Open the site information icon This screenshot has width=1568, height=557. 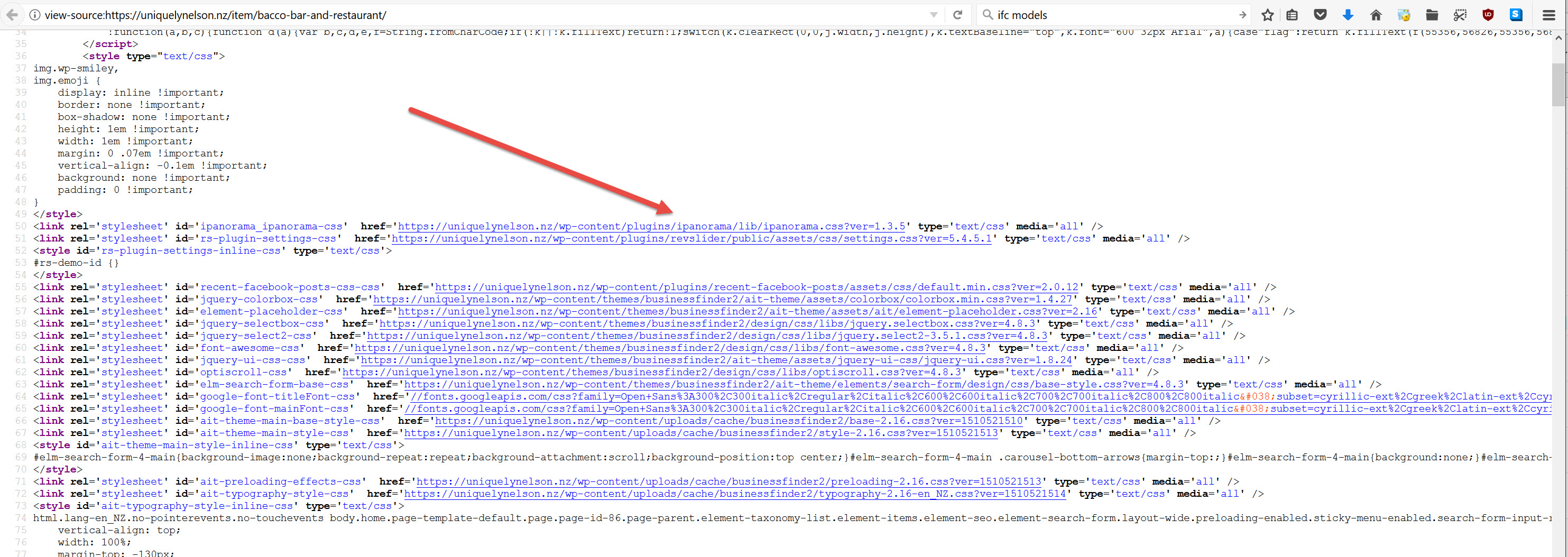pyautogui.click(x=35, y=15)
